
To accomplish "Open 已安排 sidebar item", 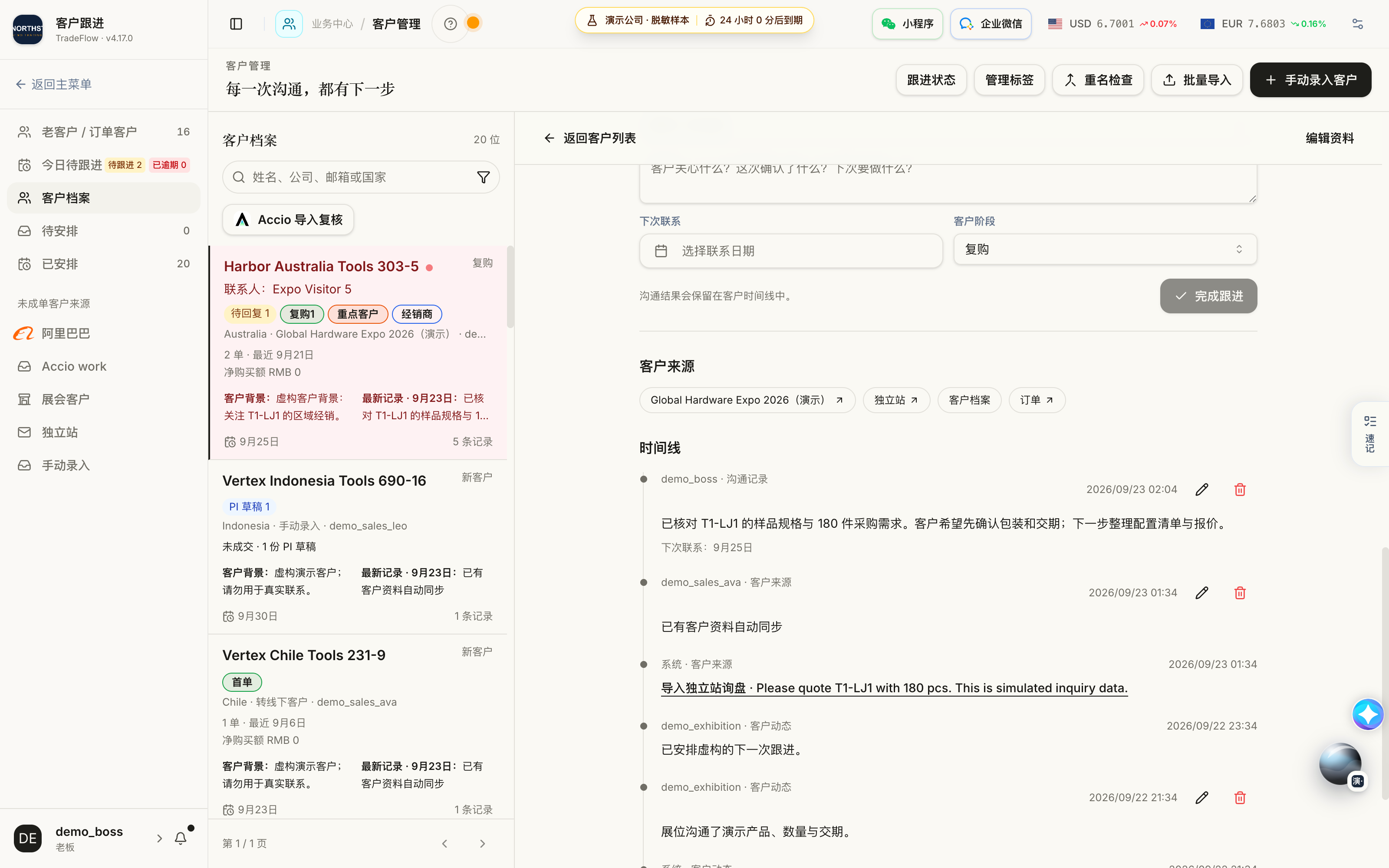I will (x=104, y=264).
